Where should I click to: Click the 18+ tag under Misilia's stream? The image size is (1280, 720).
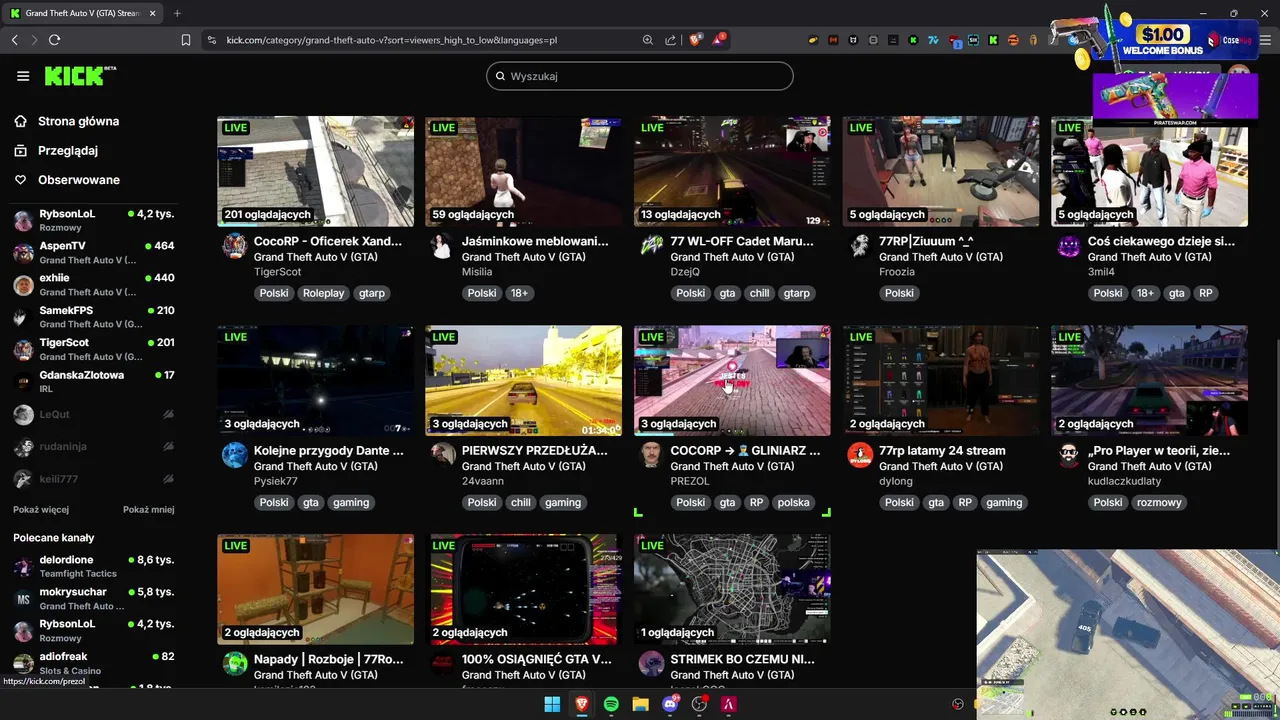click(x=519, y=293)
